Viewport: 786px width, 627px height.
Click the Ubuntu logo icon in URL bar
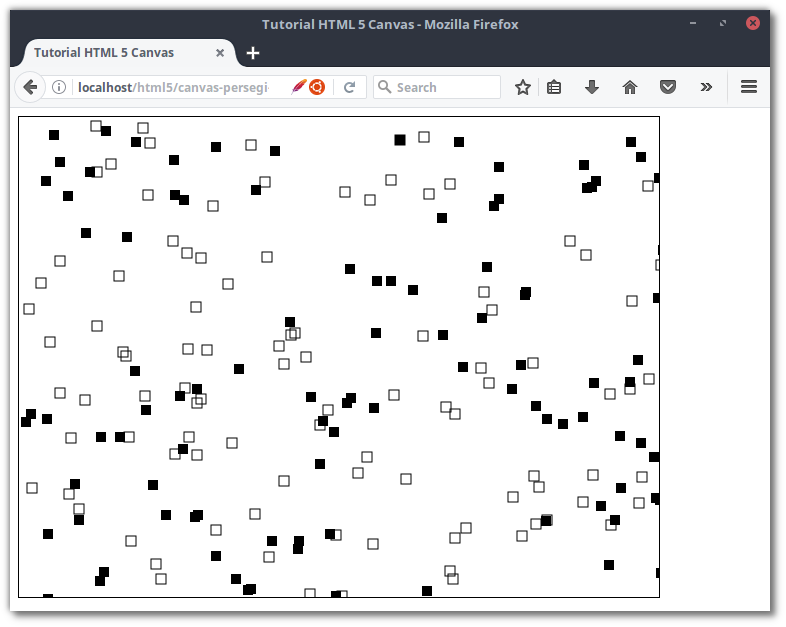click(x=317, y=88)
